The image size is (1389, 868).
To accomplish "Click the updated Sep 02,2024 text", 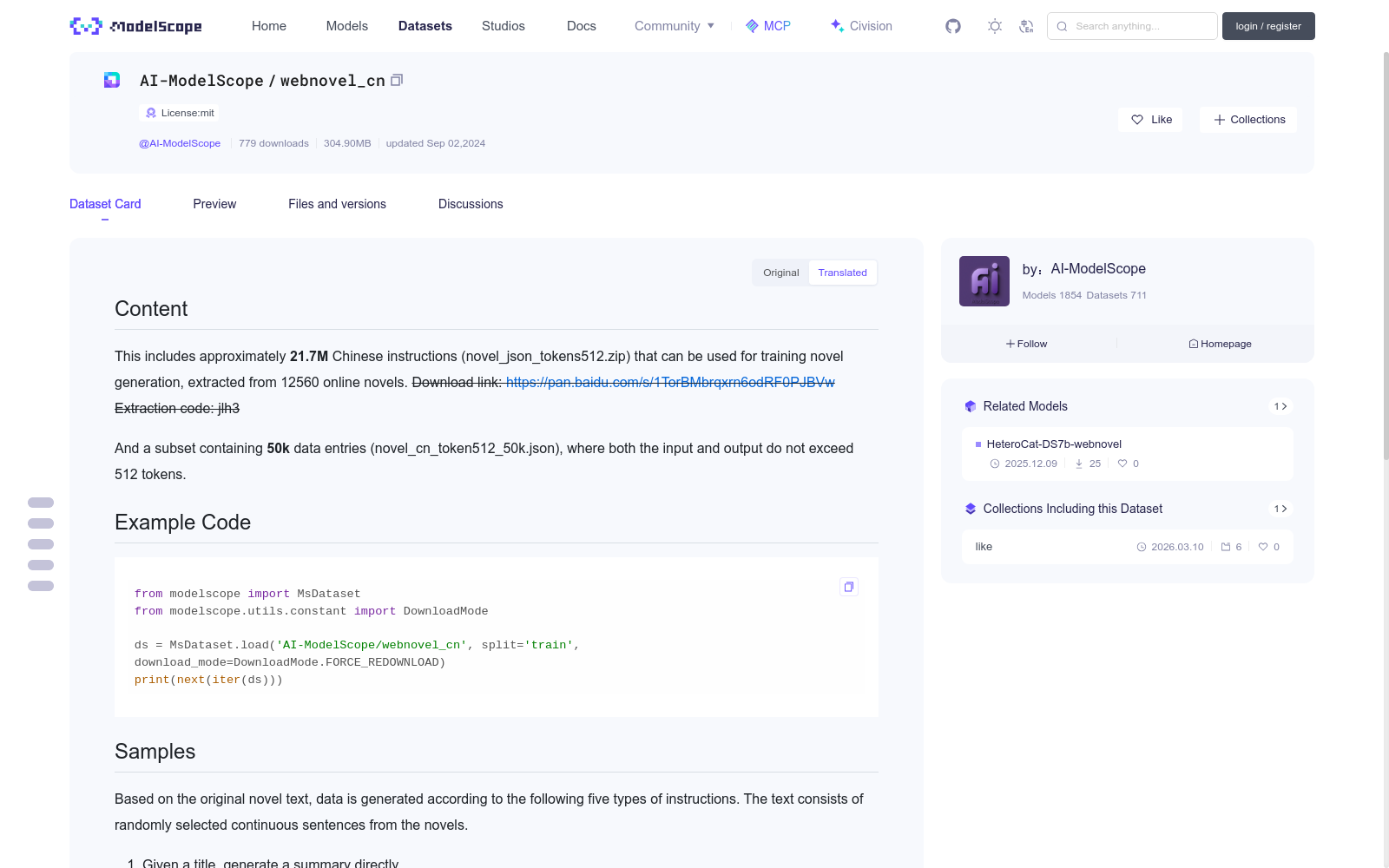I will (436, 143).
